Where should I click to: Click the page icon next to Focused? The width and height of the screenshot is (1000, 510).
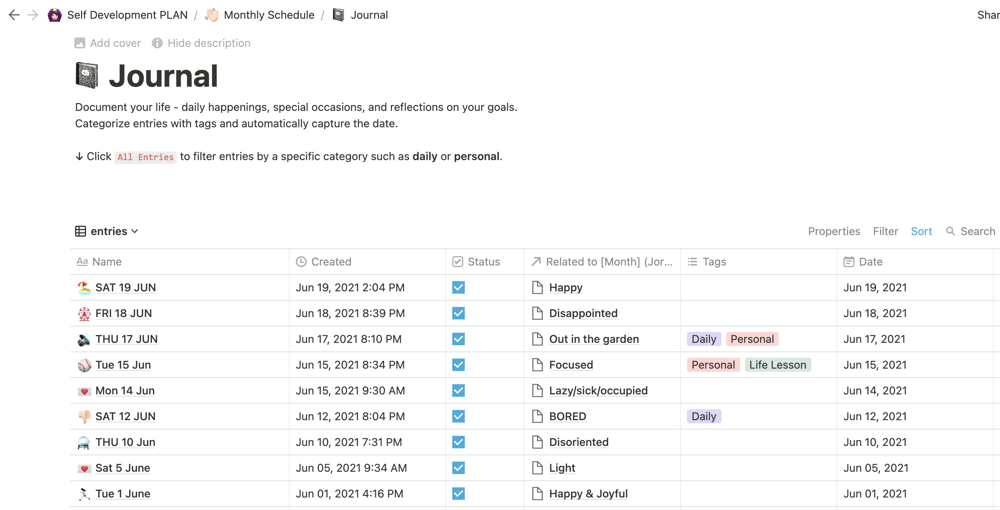pos(538,365)
